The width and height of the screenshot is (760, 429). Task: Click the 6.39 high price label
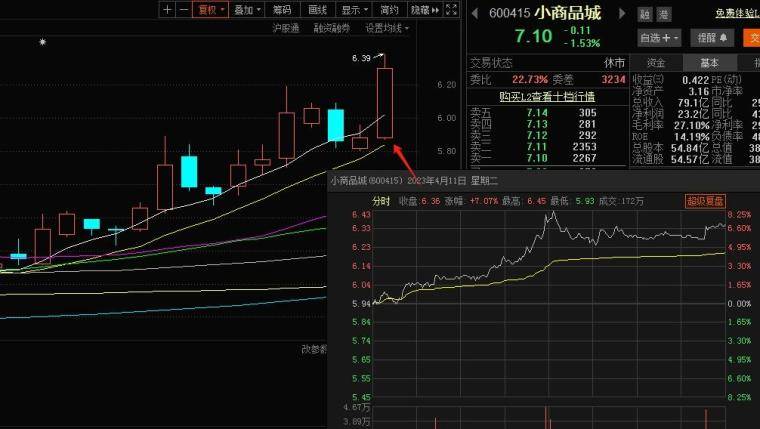click(361, 58)
